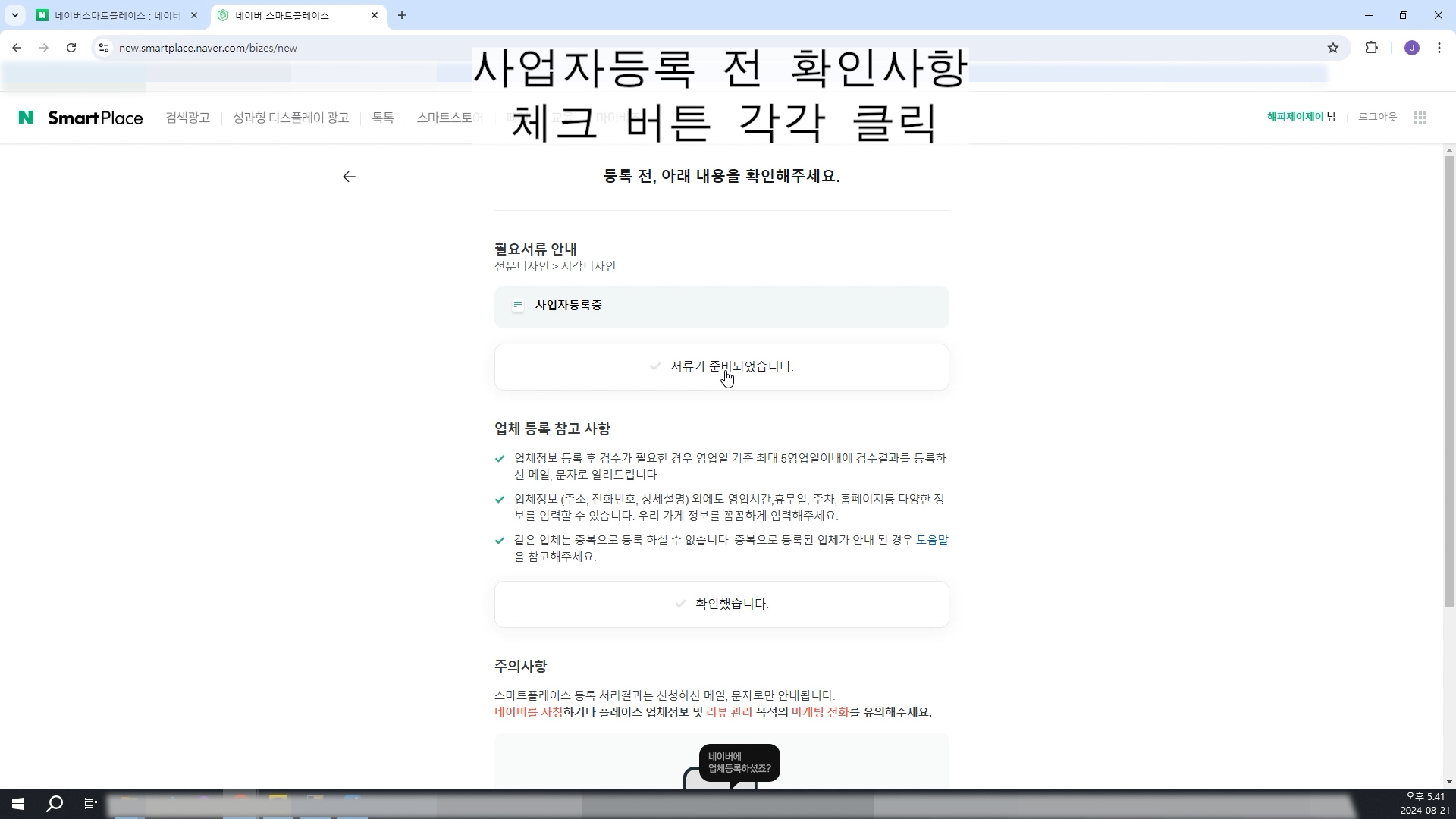Click the page vertical scrollbar thumb
Viewport: 1456px width, 819px height.
click(x=1448, y=379)
